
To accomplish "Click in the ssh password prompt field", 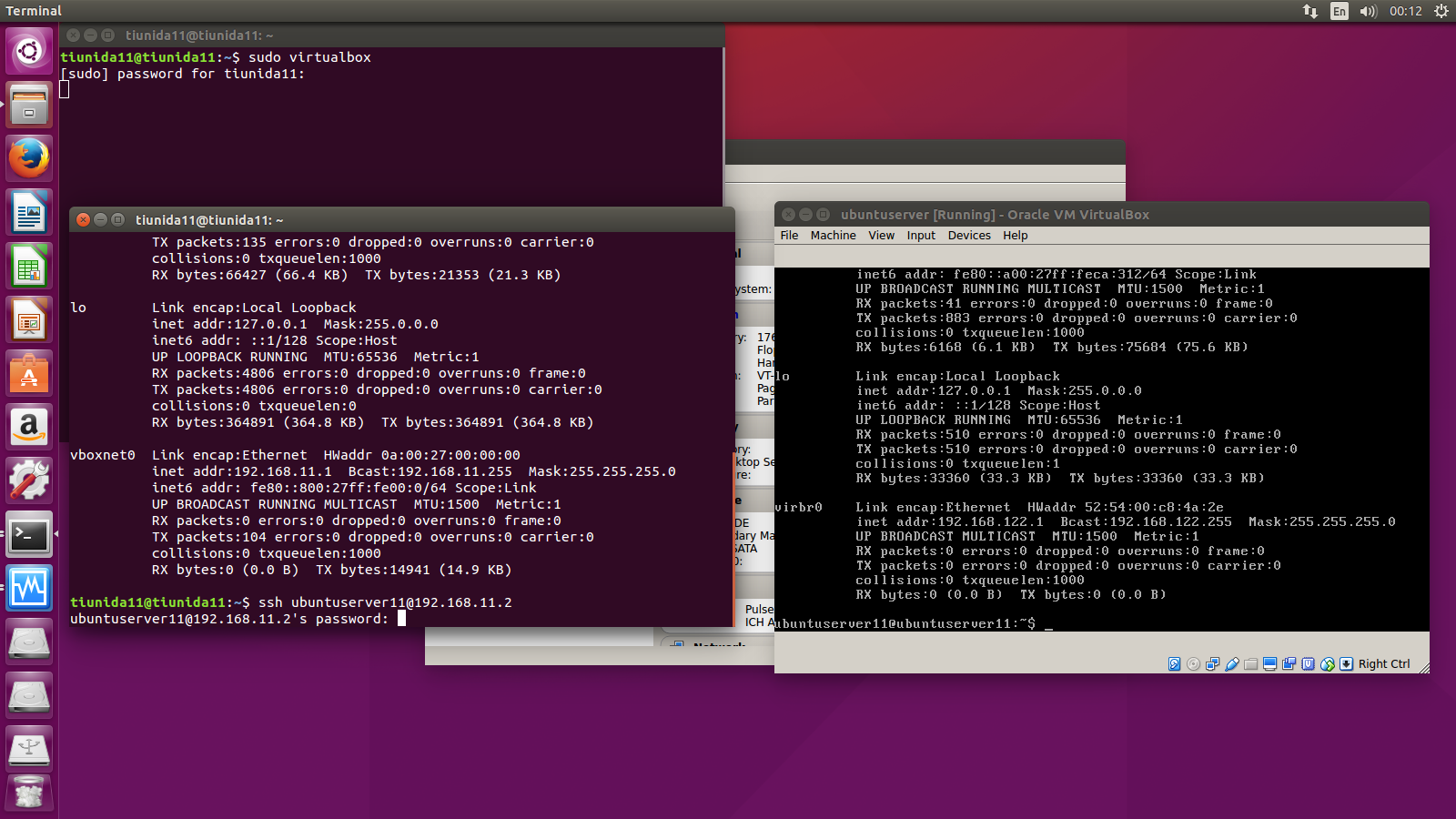I will click(400, 618).
